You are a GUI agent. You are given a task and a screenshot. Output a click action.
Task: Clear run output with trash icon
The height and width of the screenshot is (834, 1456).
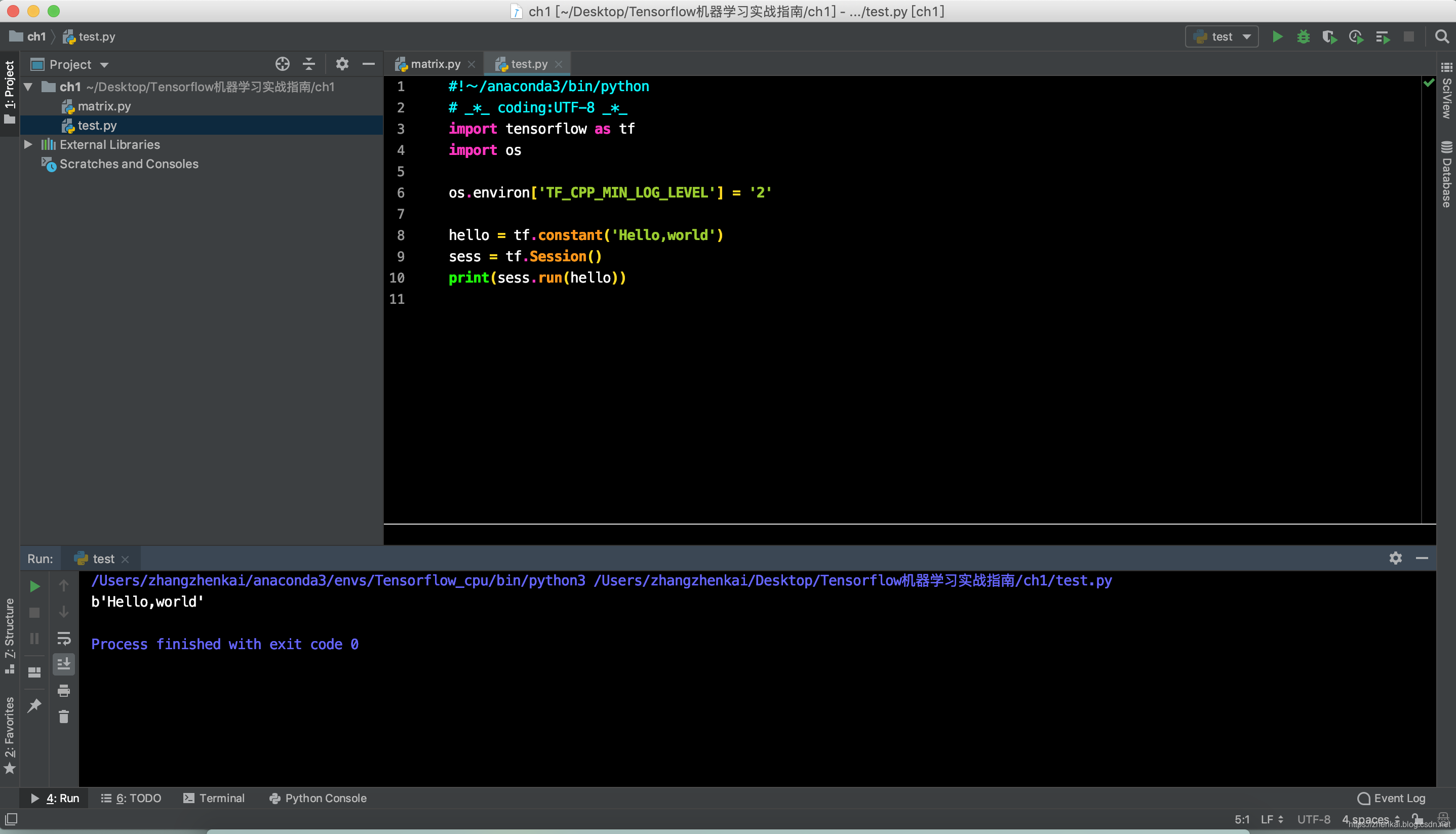pos(64,717)
